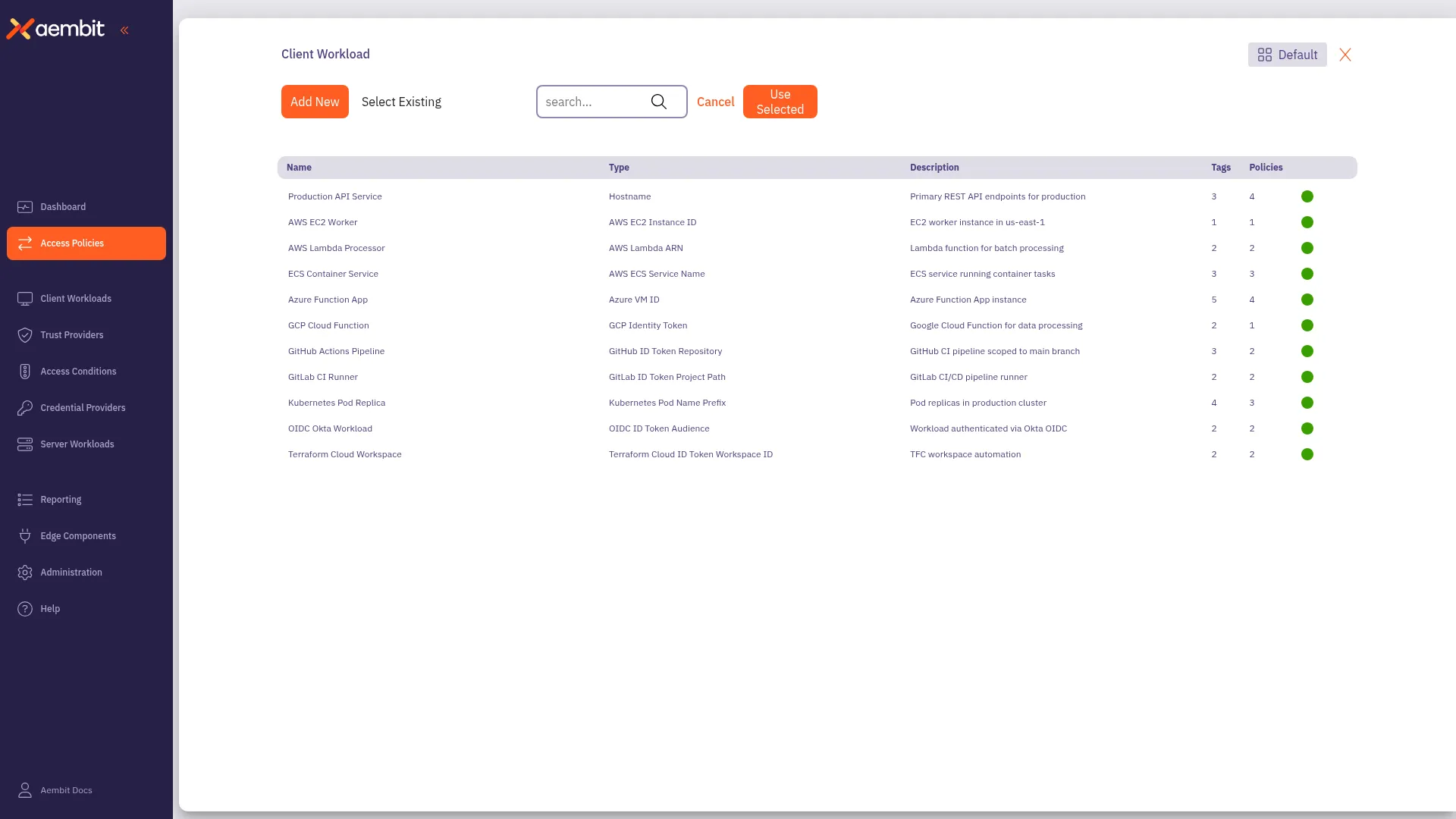This screenshot has width=1456, height=819.
Task: Select the ECS Container Service name
Action: pyautogui.click(x=333, y=274)
